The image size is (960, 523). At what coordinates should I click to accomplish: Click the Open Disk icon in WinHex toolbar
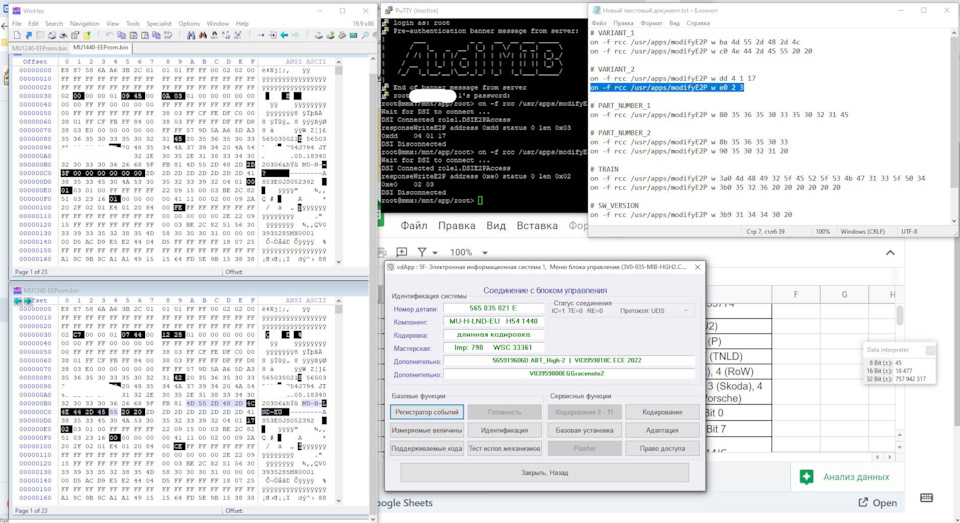[x=319, y=36]
